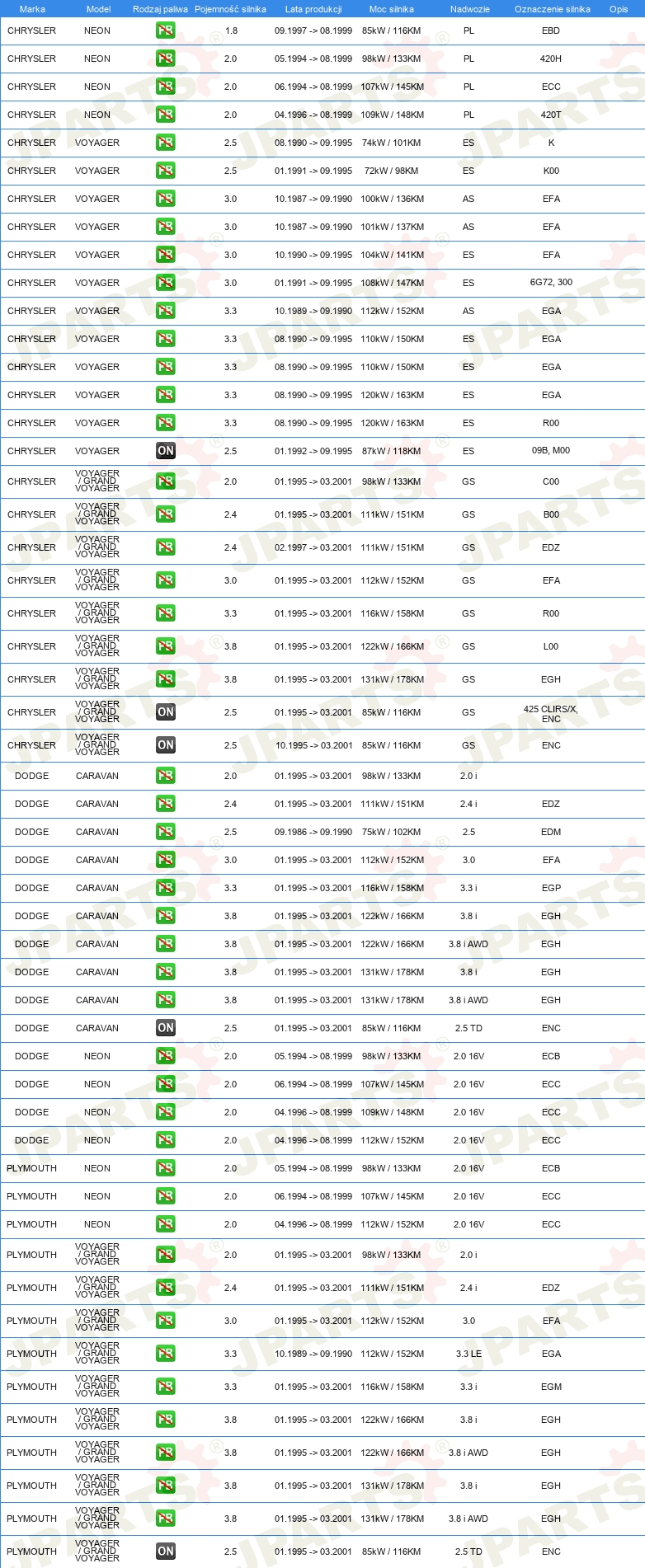Select the 09B, M00 engine code cell
This screenshot has width=645, height=1568.
tap(551, 450)
